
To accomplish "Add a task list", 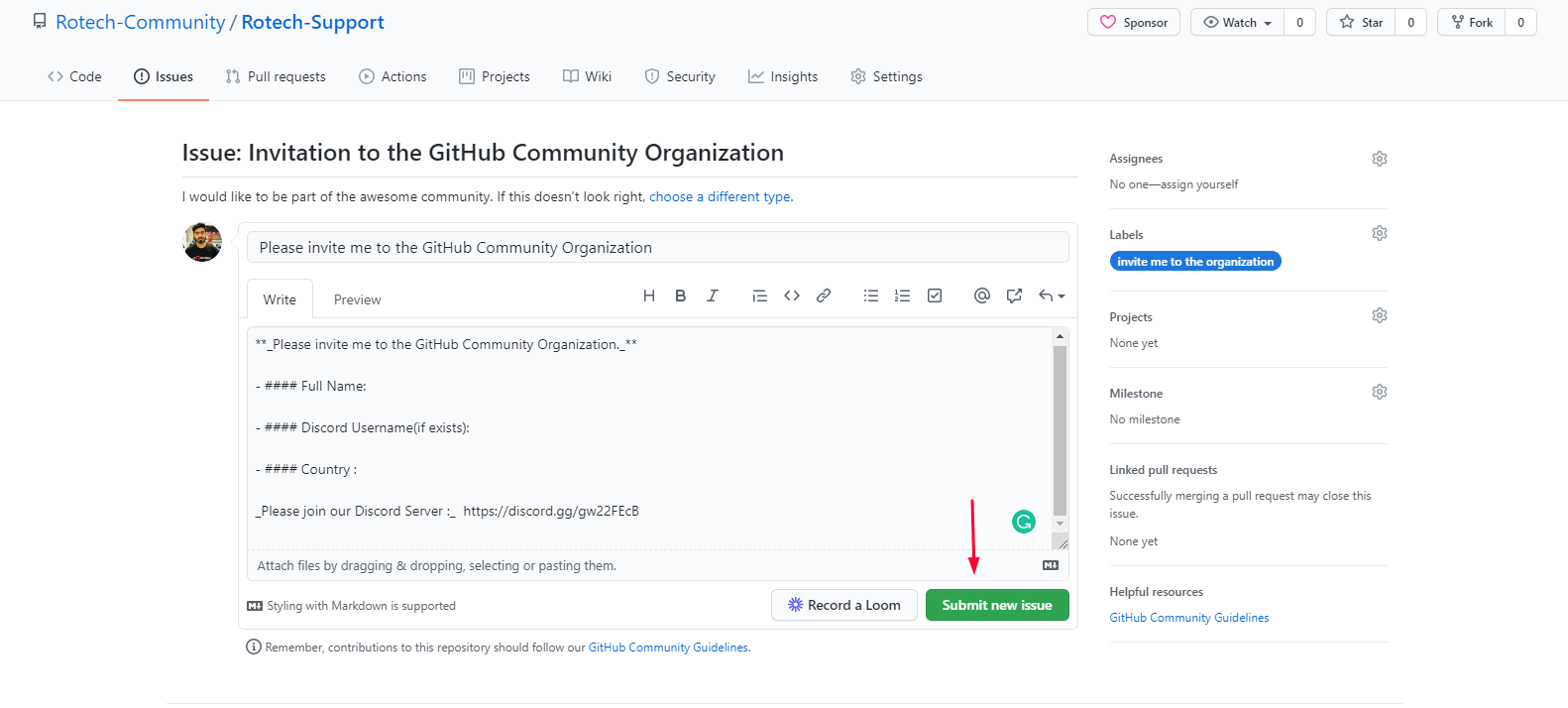I will click(935, 295).
